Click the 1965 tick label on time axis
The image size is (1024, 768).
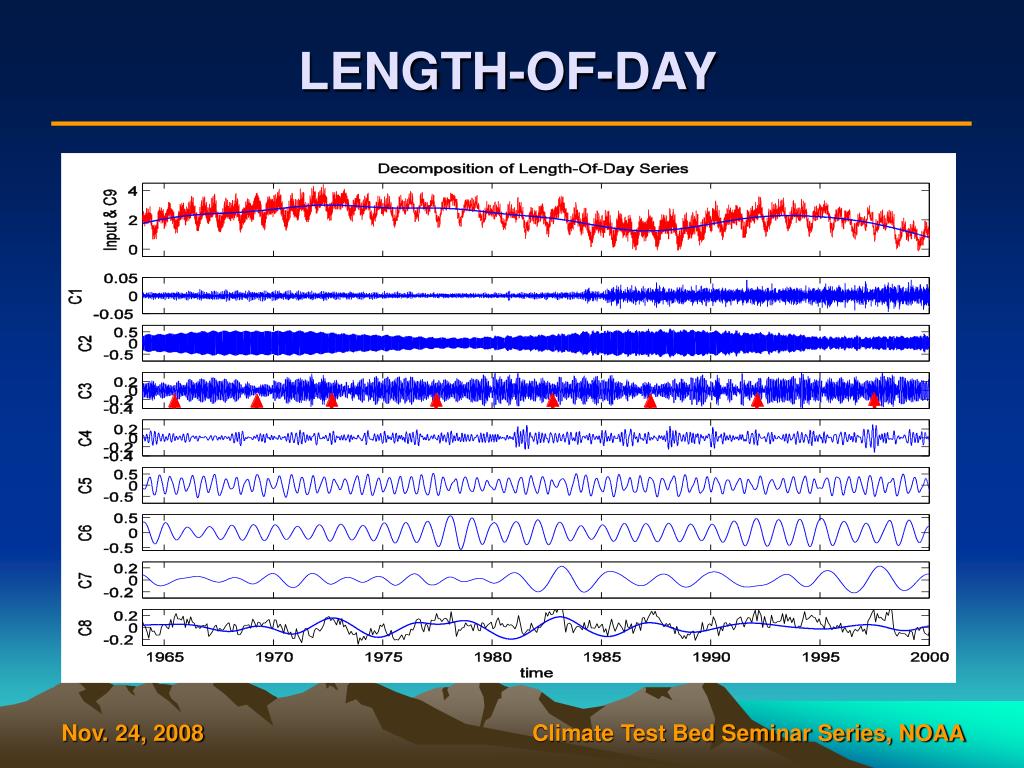click(165, 656)
